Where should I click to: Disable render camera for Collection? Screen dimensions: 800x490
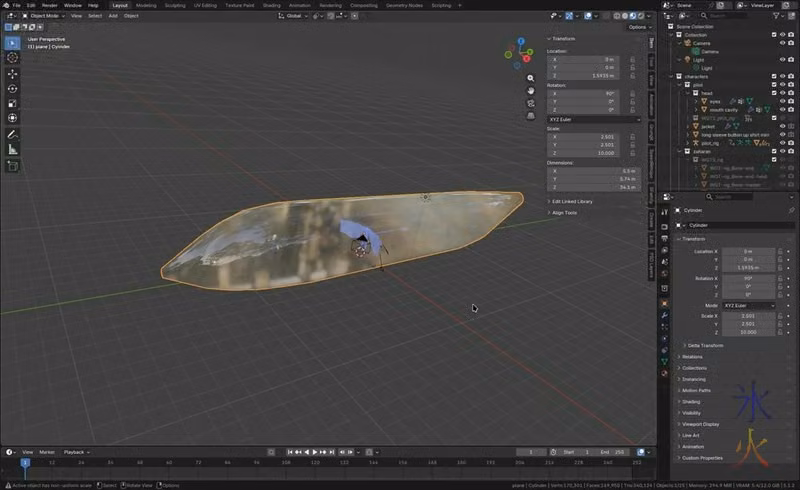[791, 35]
